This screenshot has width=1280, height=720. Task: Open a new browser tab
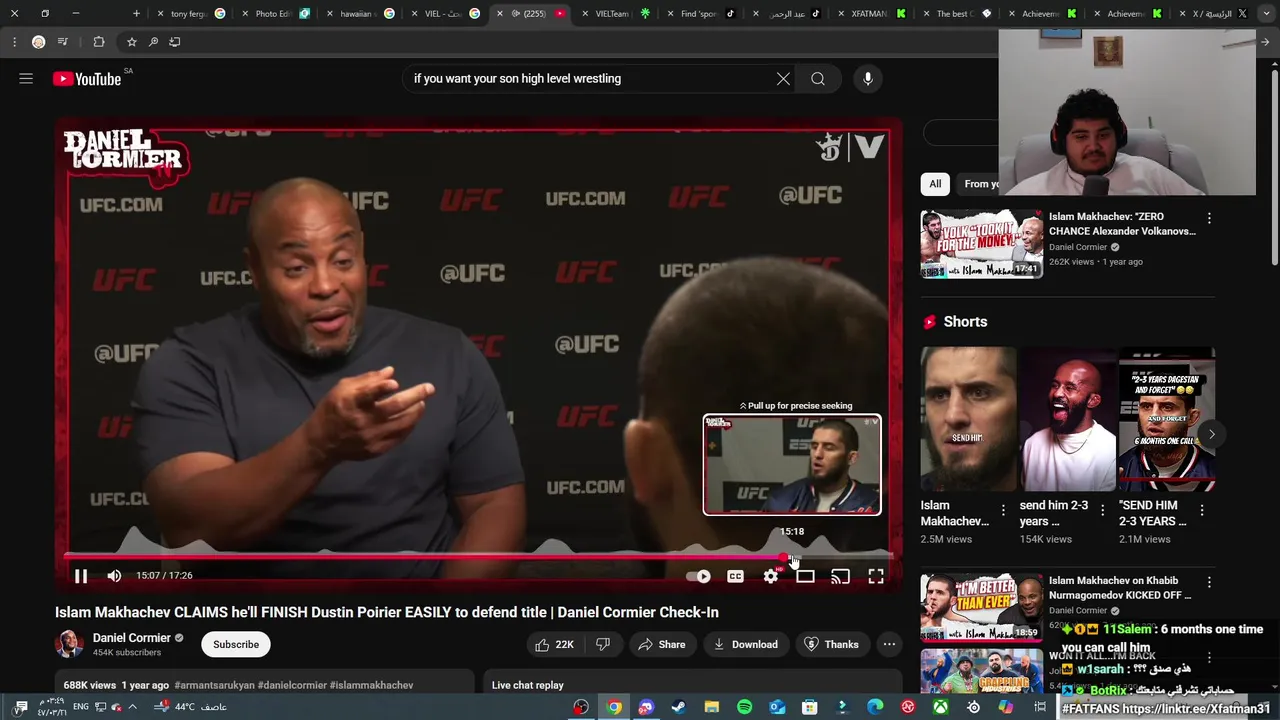[x=137, y=14]
